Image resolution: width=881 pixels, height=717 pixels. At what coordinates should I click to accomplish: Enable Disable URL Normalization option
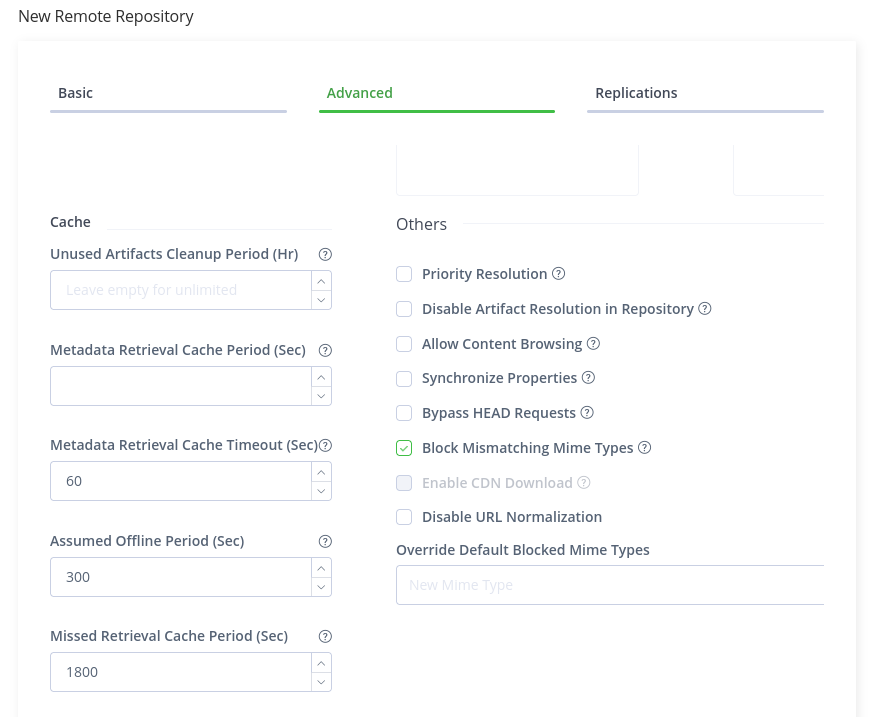pyautogui.click(x=404, y=517)
